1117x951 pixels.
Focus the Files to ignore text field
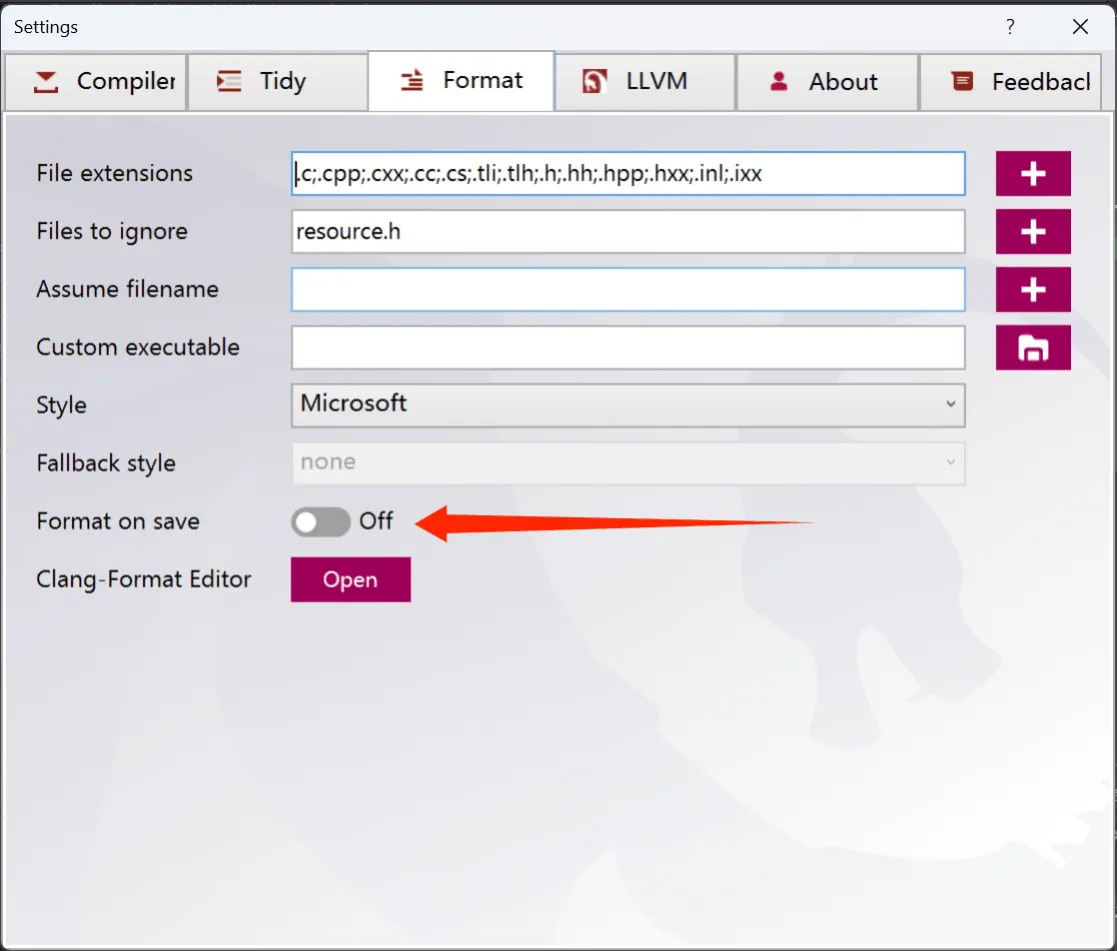click(x=627, y=232)
